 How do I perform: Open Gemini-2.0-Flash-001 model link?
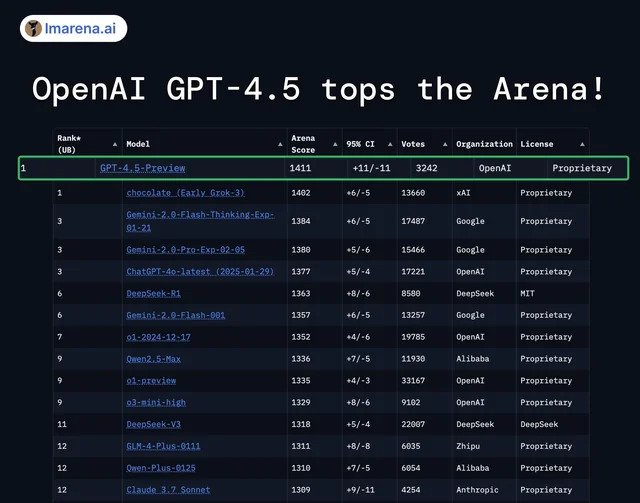click(x=176, y=315)
